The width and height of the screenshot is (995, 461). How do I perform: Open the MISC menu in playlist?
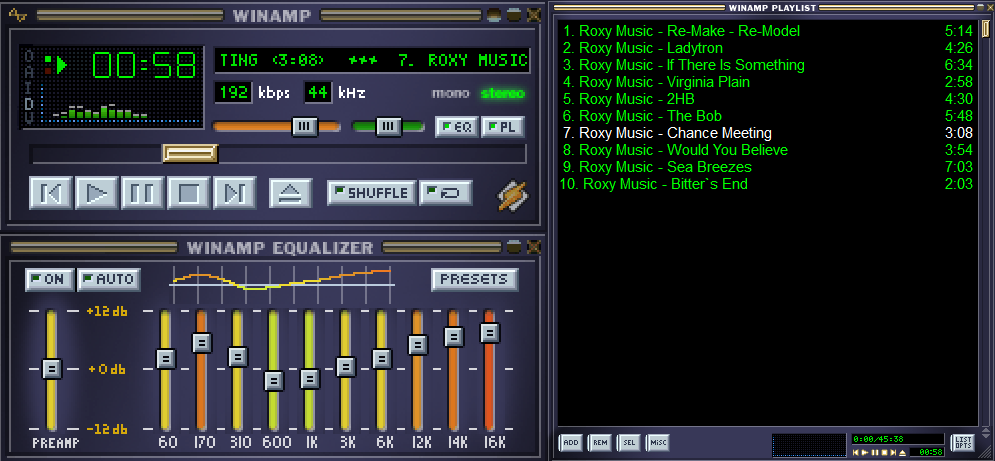[x=657, y=442]
